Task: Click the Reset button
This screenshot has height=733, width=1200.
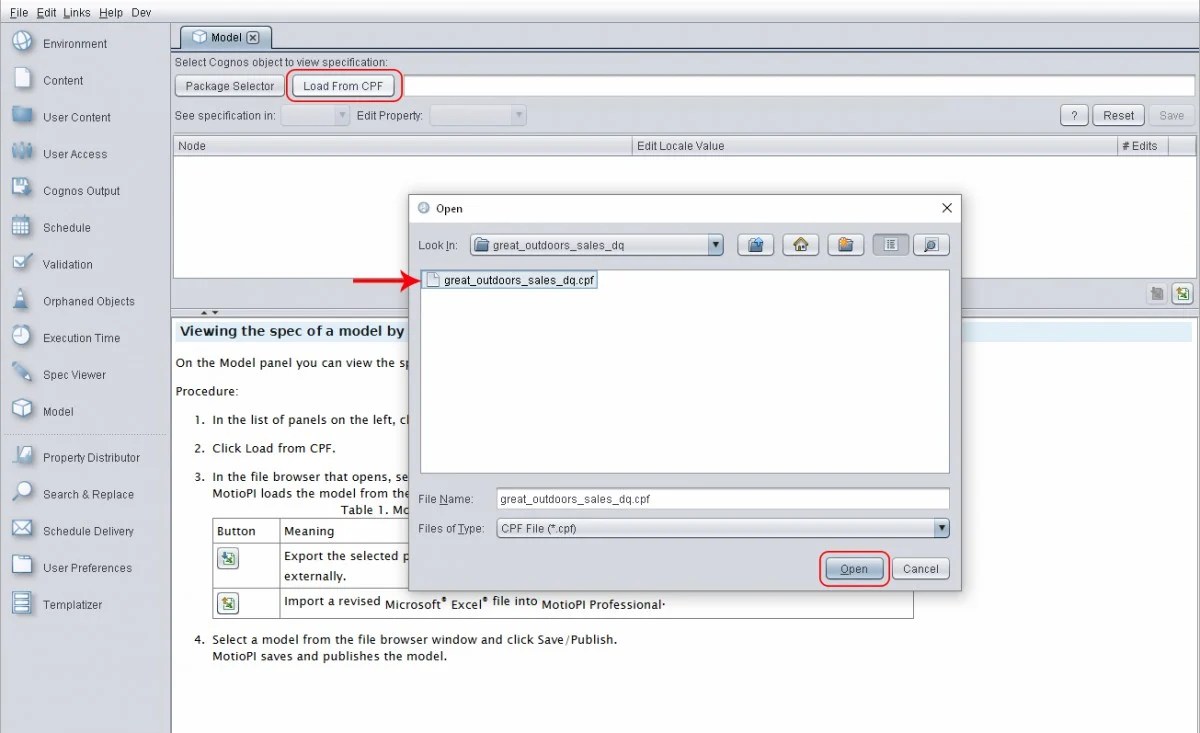Action: coord(1118,116)
